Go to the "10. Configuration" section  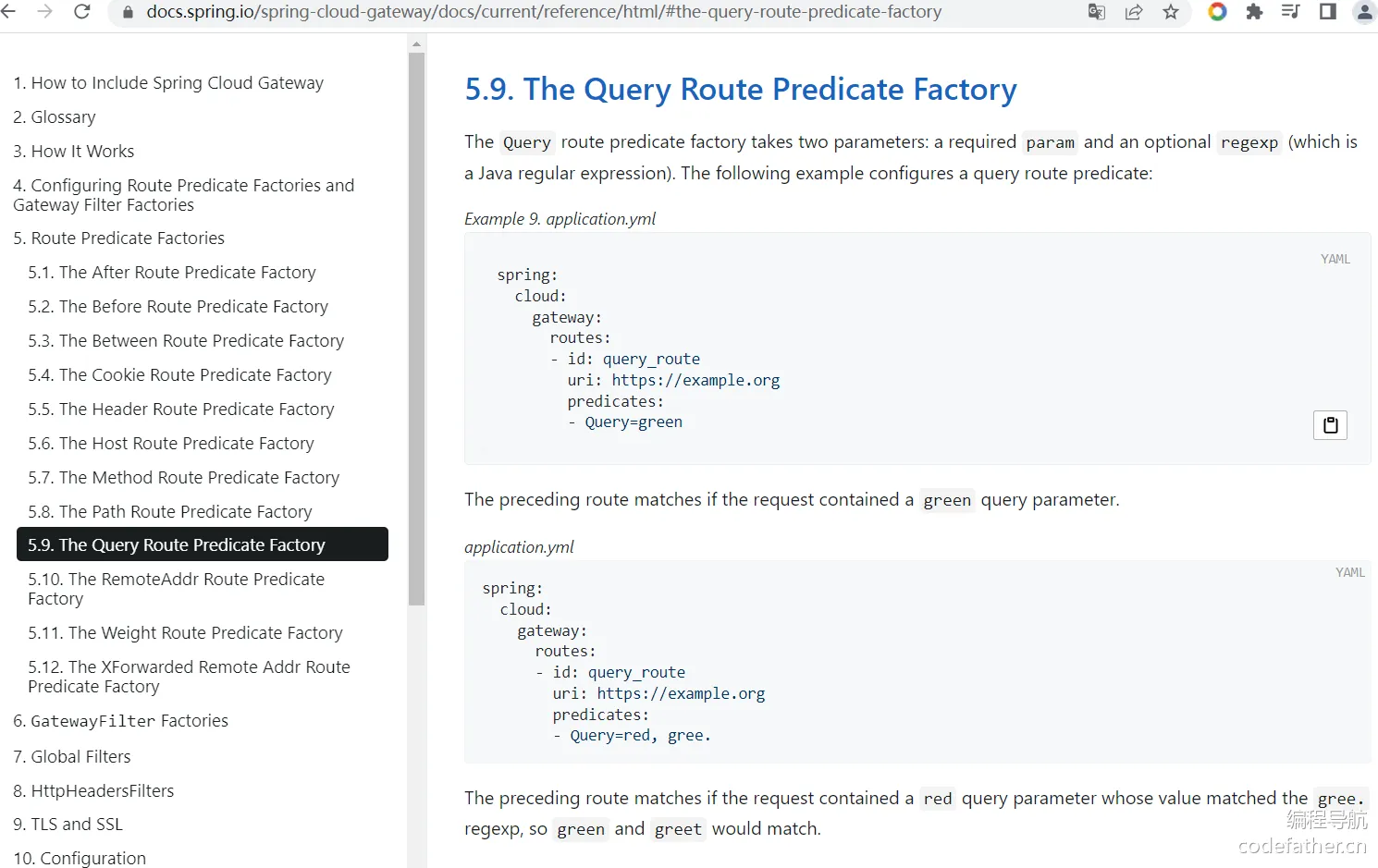[80, 859]
